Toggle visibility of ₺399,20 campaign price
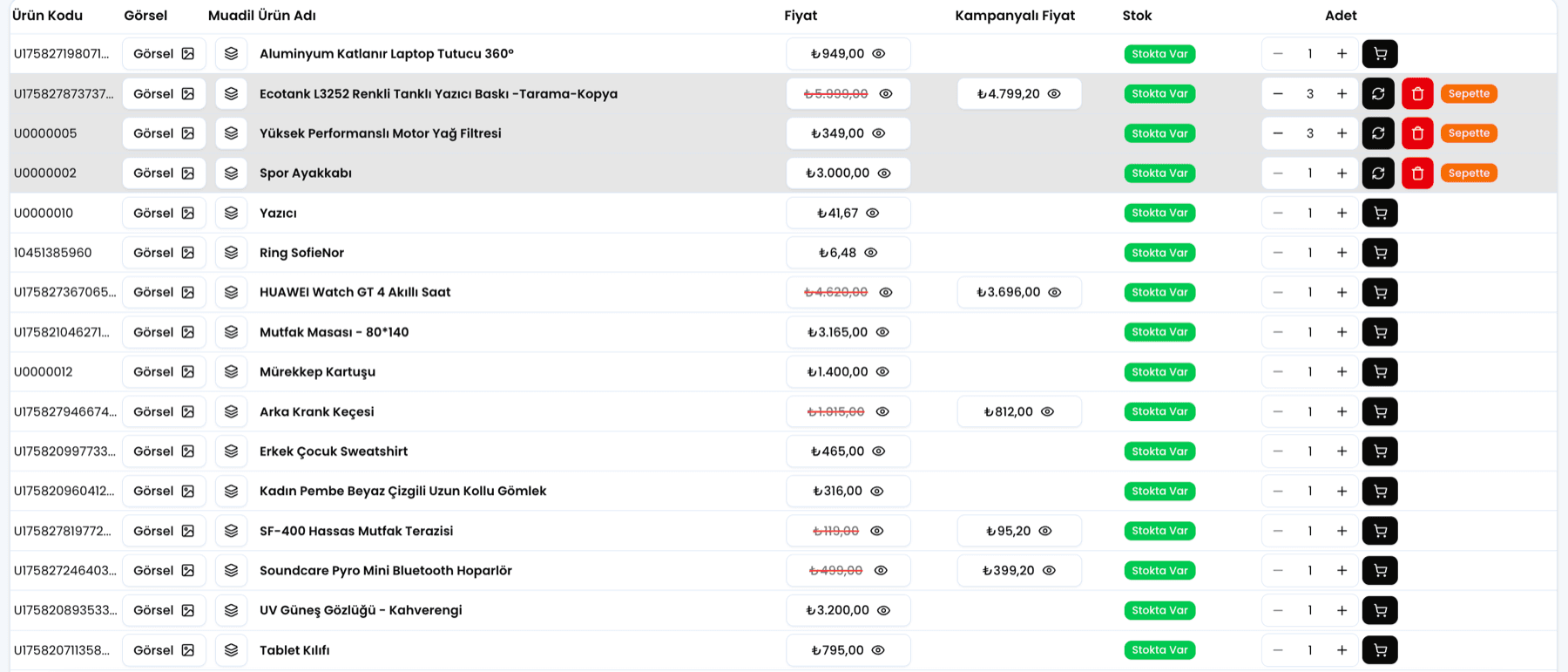Image resolution: width=1568 pixels, height=672 pixels. pyautogui.click(x=1050, y=571)
